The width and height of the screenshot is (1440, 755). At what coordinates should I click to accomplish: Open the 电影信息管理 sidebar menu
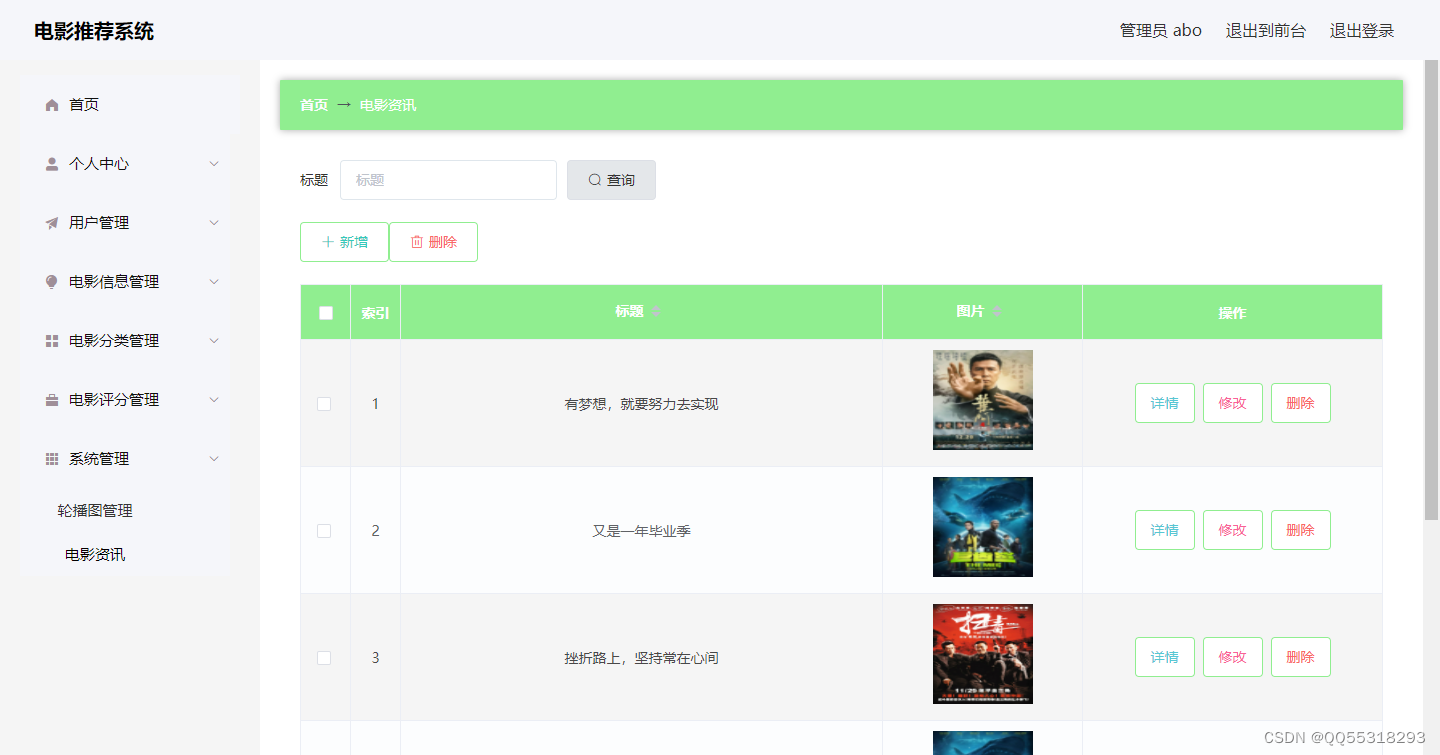[x=130, y=282]
